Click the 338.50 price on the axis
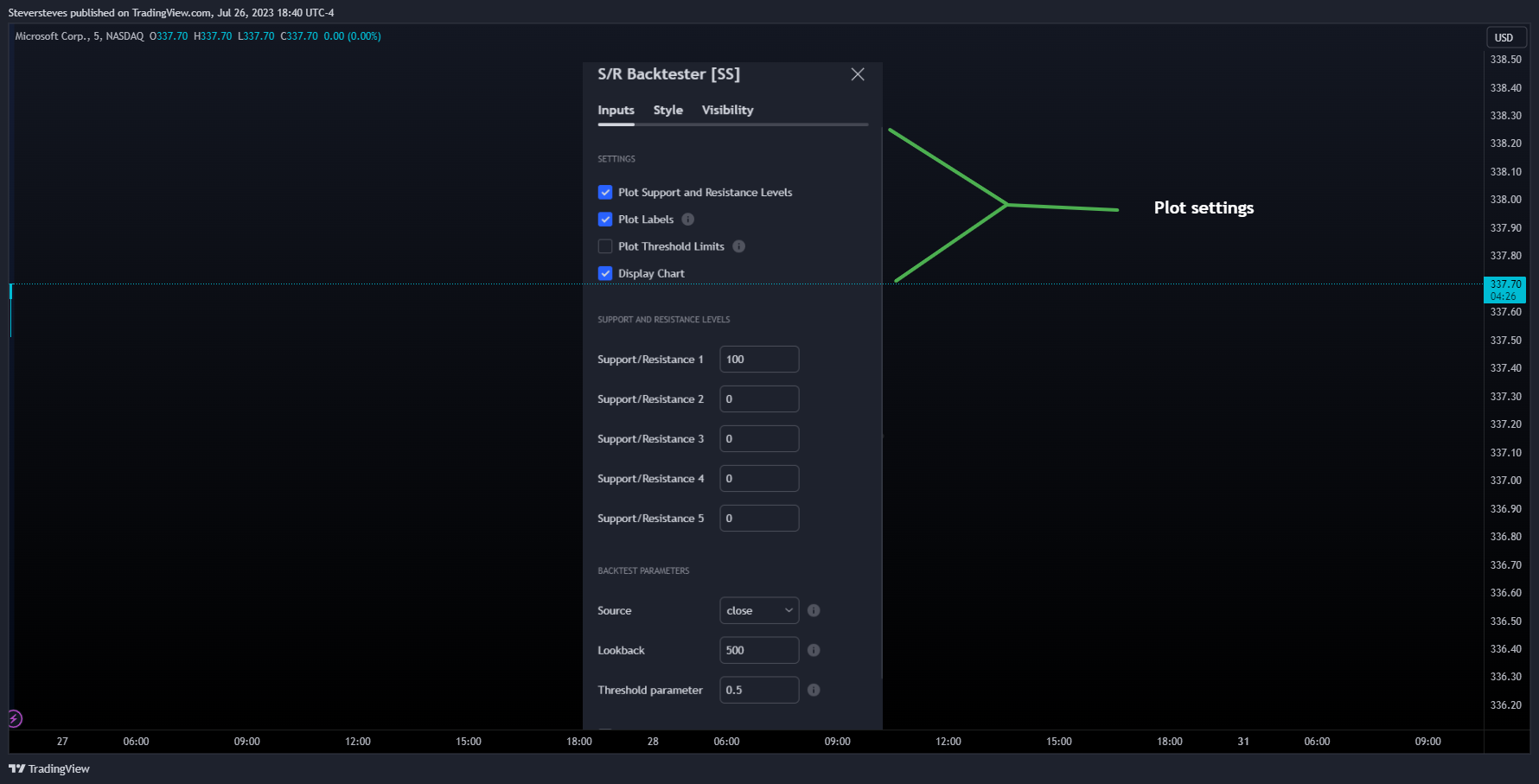The width and height of the screenshot is (1539, 784). tap(1505, 60)
